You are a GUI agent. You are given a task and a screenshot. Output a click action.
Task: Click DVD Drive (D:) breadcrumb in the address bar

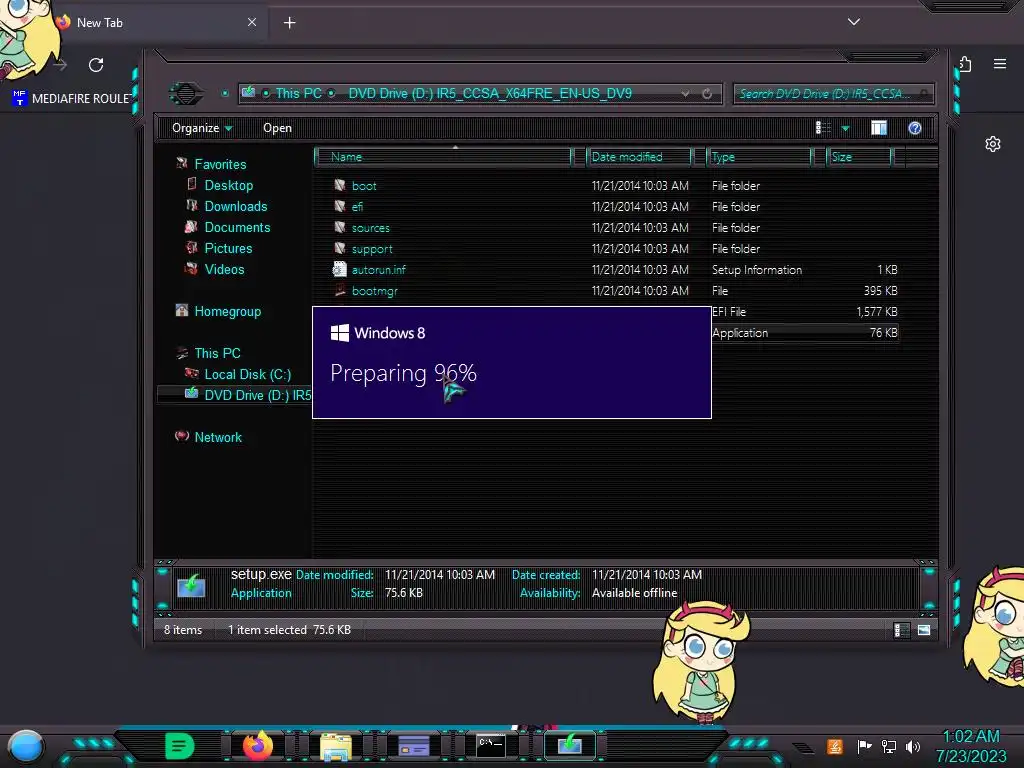tap(490, 93)
